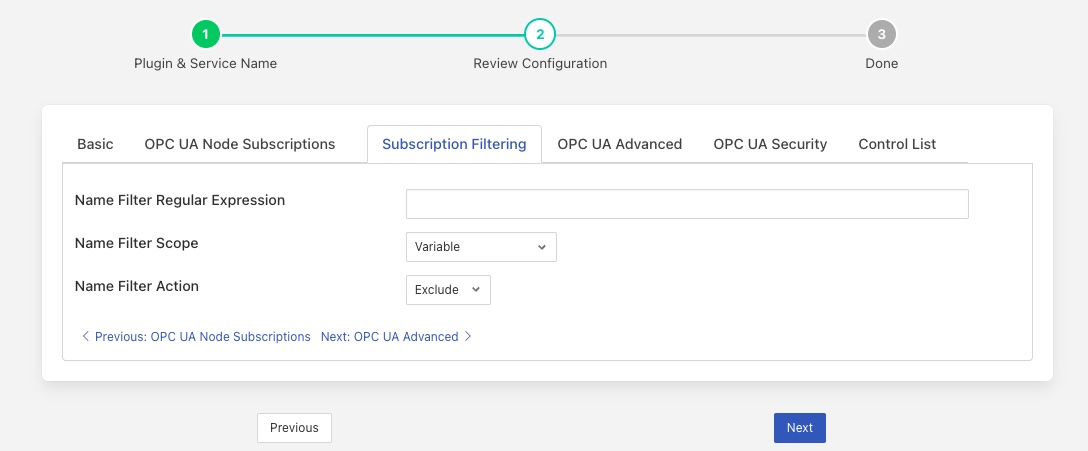Select the Subscription Filtering tab
Screen dimensions: 1088x451
pyautogui.click(x=454, y=144)
